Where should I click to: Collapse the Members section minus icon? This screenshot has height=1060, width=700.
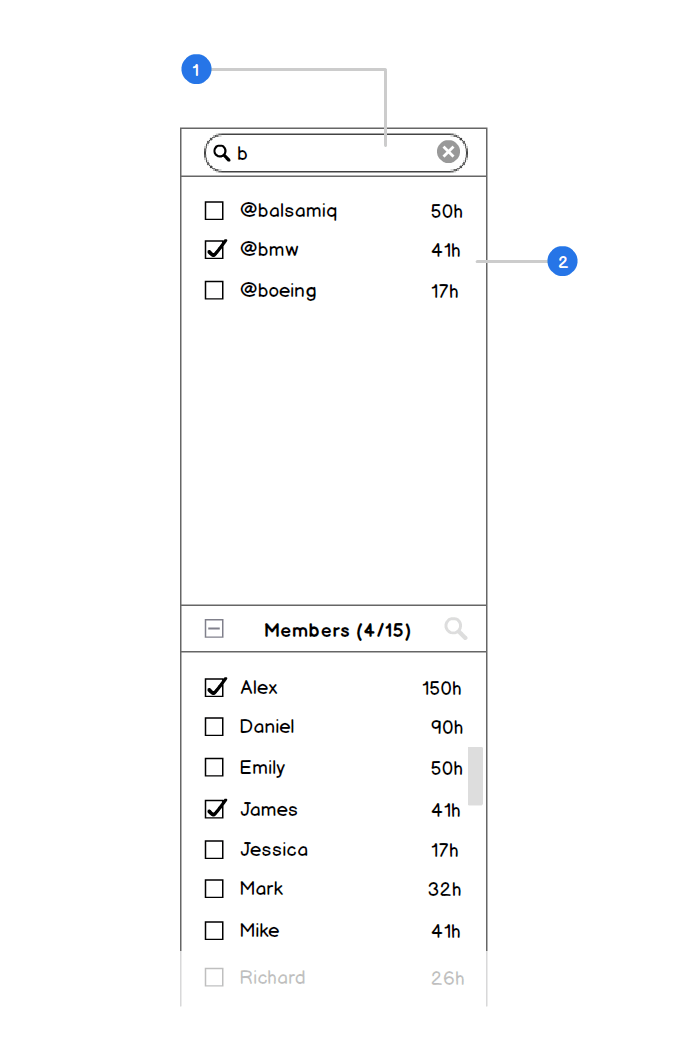pyautogui.click(x=214, y=629)
